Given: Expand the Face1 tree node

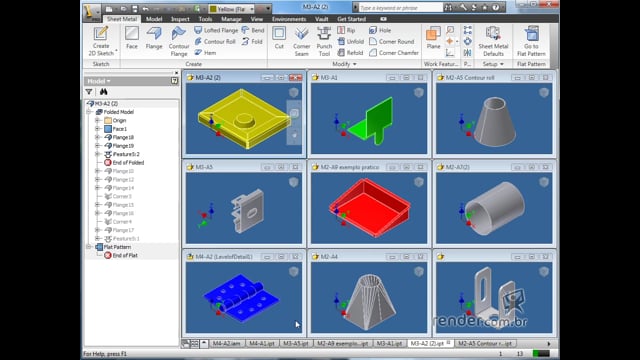Looking at the screenshot, I should [x=97, y=129].
